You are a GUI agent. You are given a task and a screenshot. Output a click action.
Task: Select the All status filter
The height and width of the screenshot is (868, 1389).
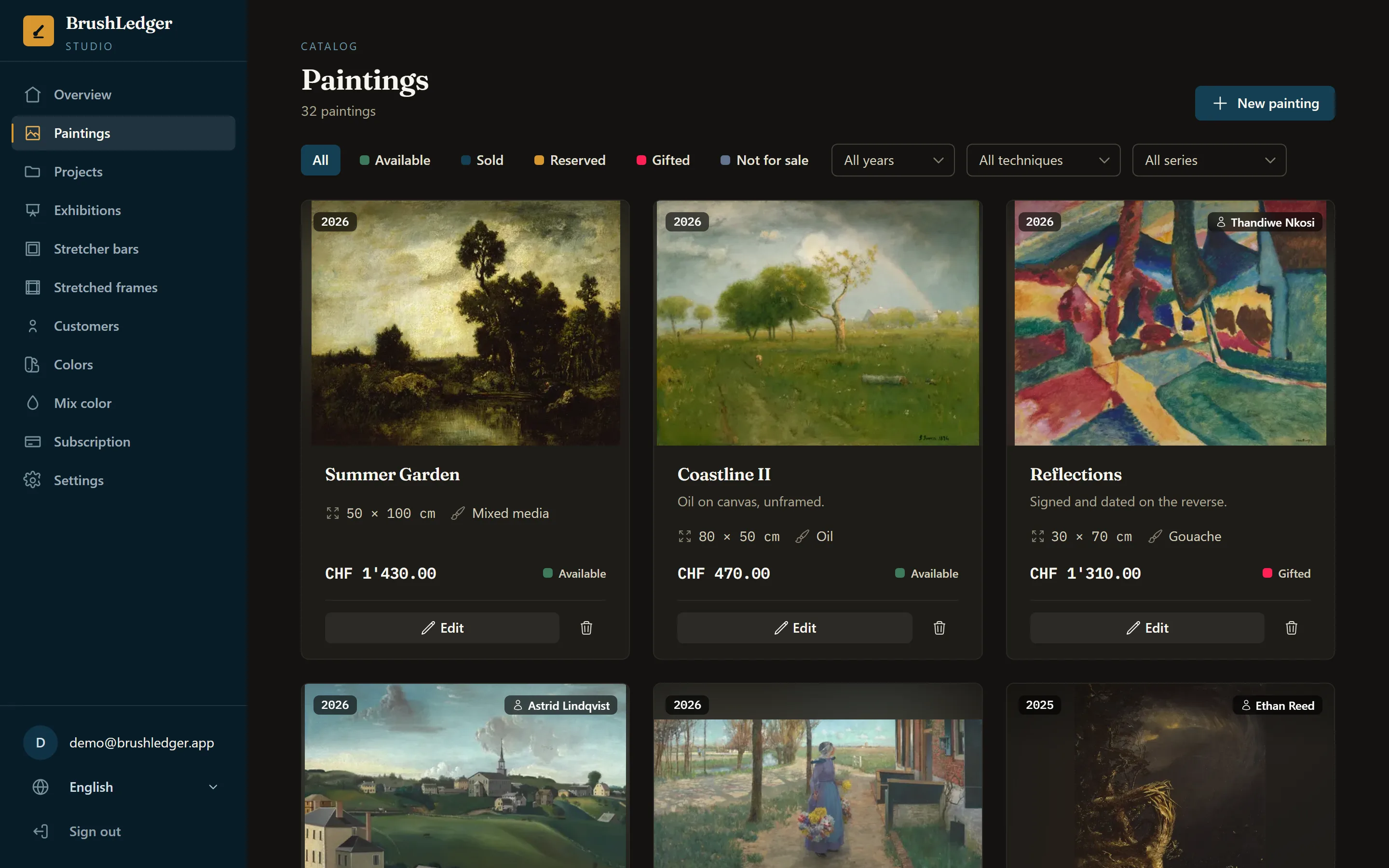pos(320,160)
